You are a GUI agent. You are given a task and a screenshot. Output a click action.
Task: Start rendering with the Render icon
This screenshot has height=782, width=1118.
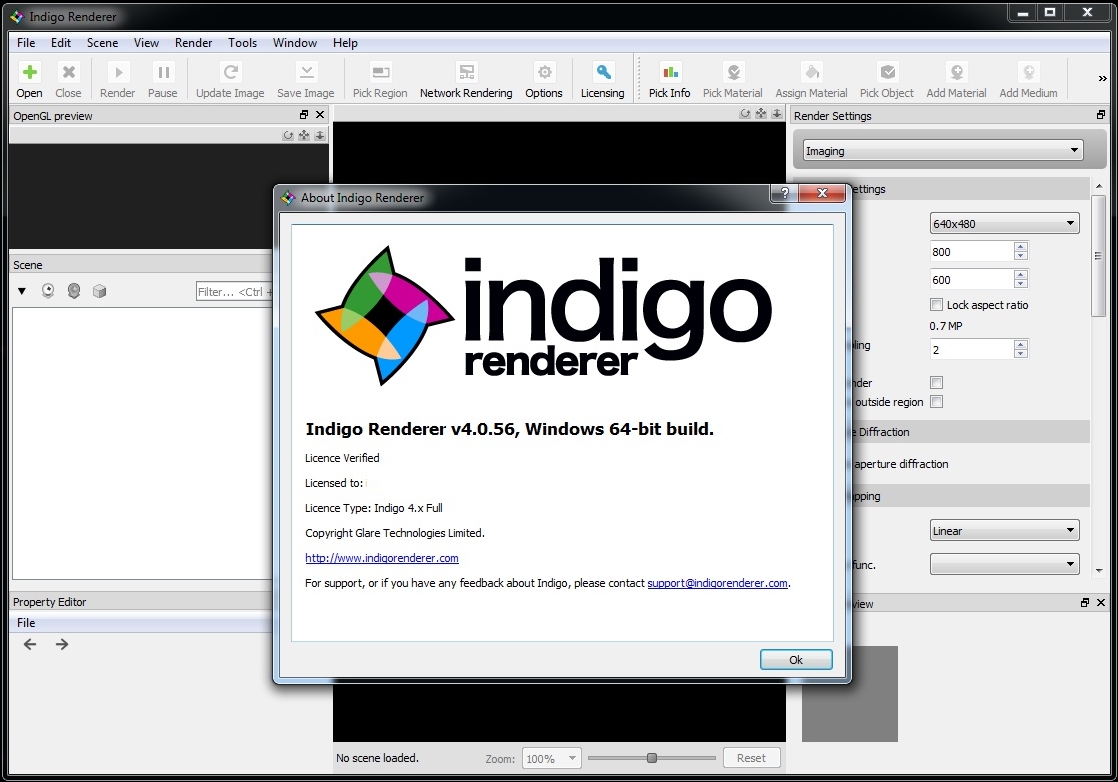tap(118, 79)
